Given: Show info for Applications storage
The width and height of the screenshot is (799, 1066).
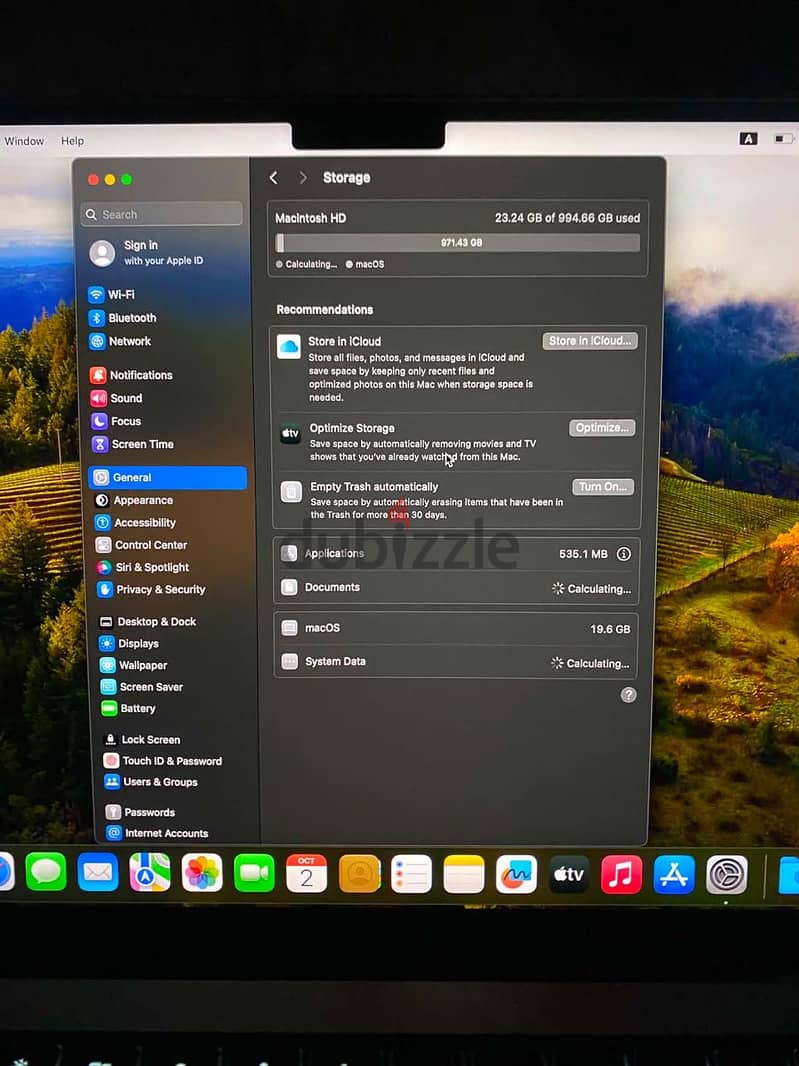Looking at the screenshot, I should [x=624, y=554].
